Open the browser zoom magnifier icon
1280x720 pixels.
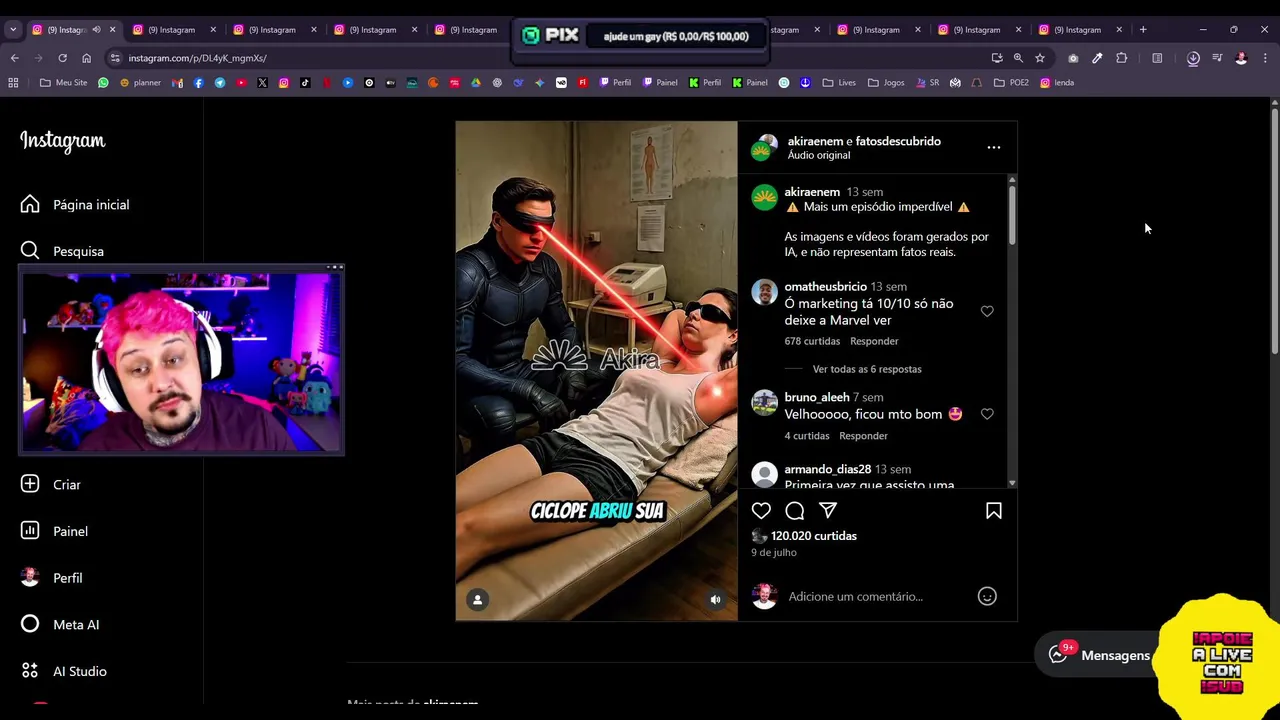pyautogui.click(x=1018, y=58)
